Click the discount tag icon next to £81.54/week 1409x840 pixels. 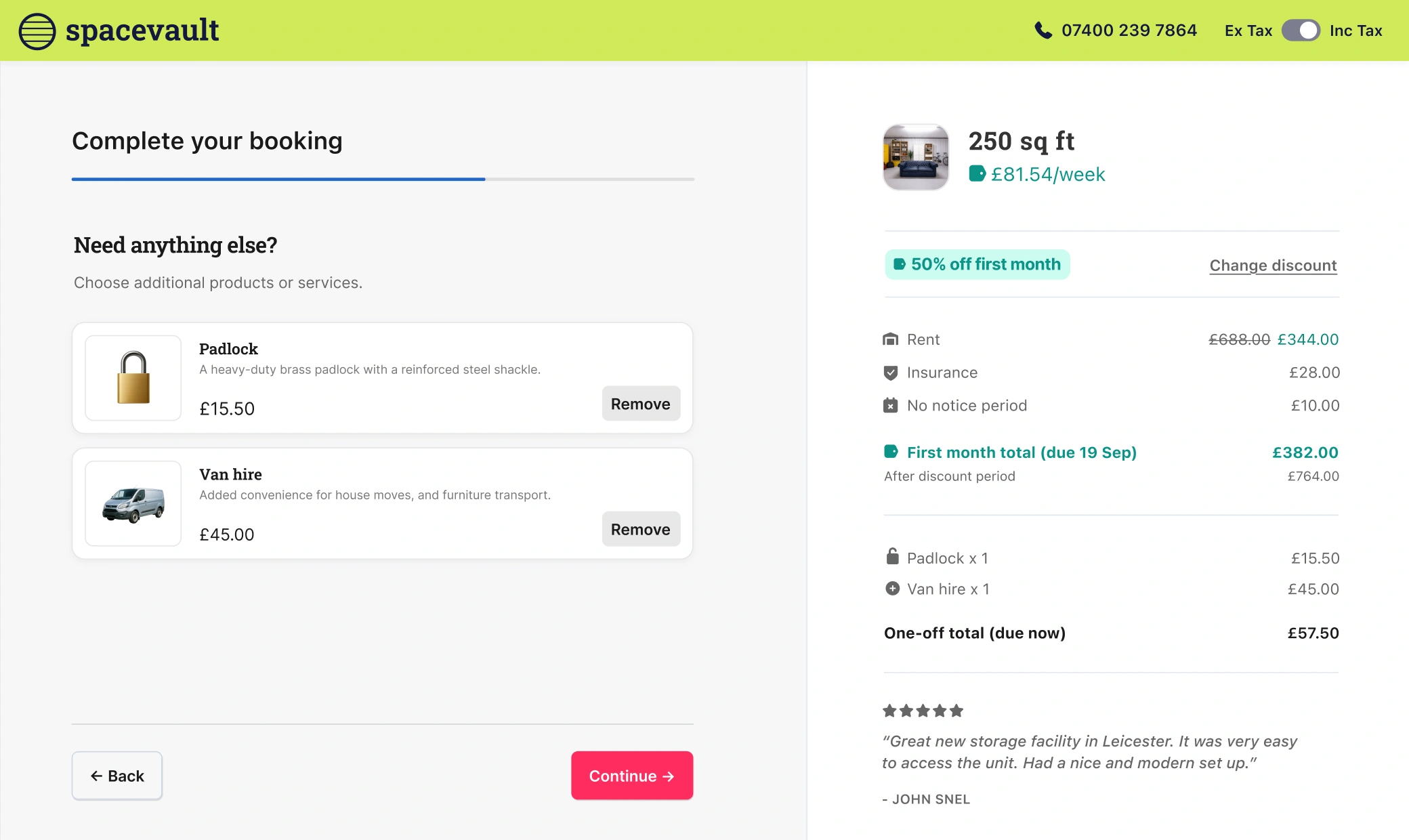tap(977, 174)
